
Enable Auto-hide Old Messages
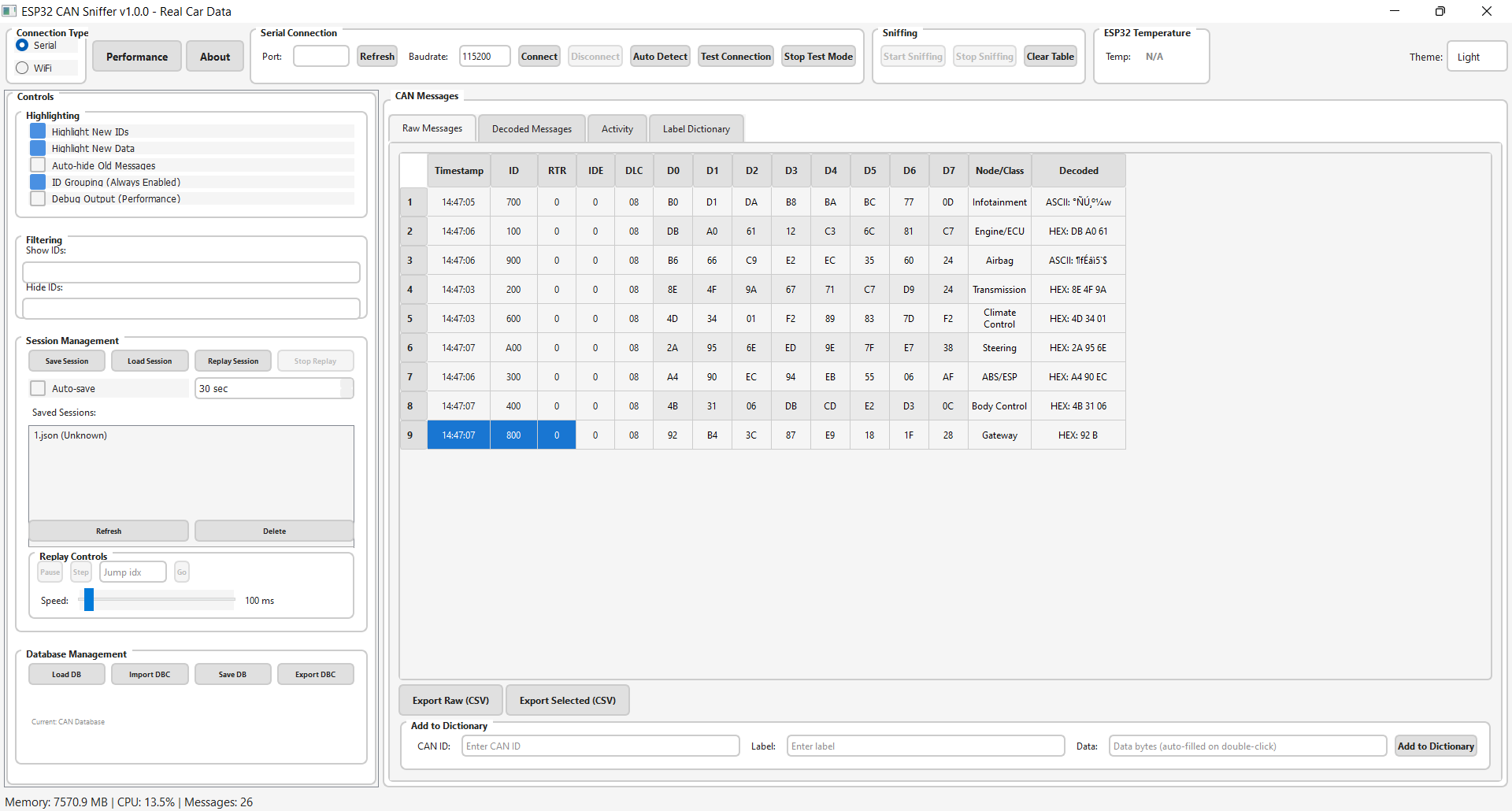coord(37,165)
